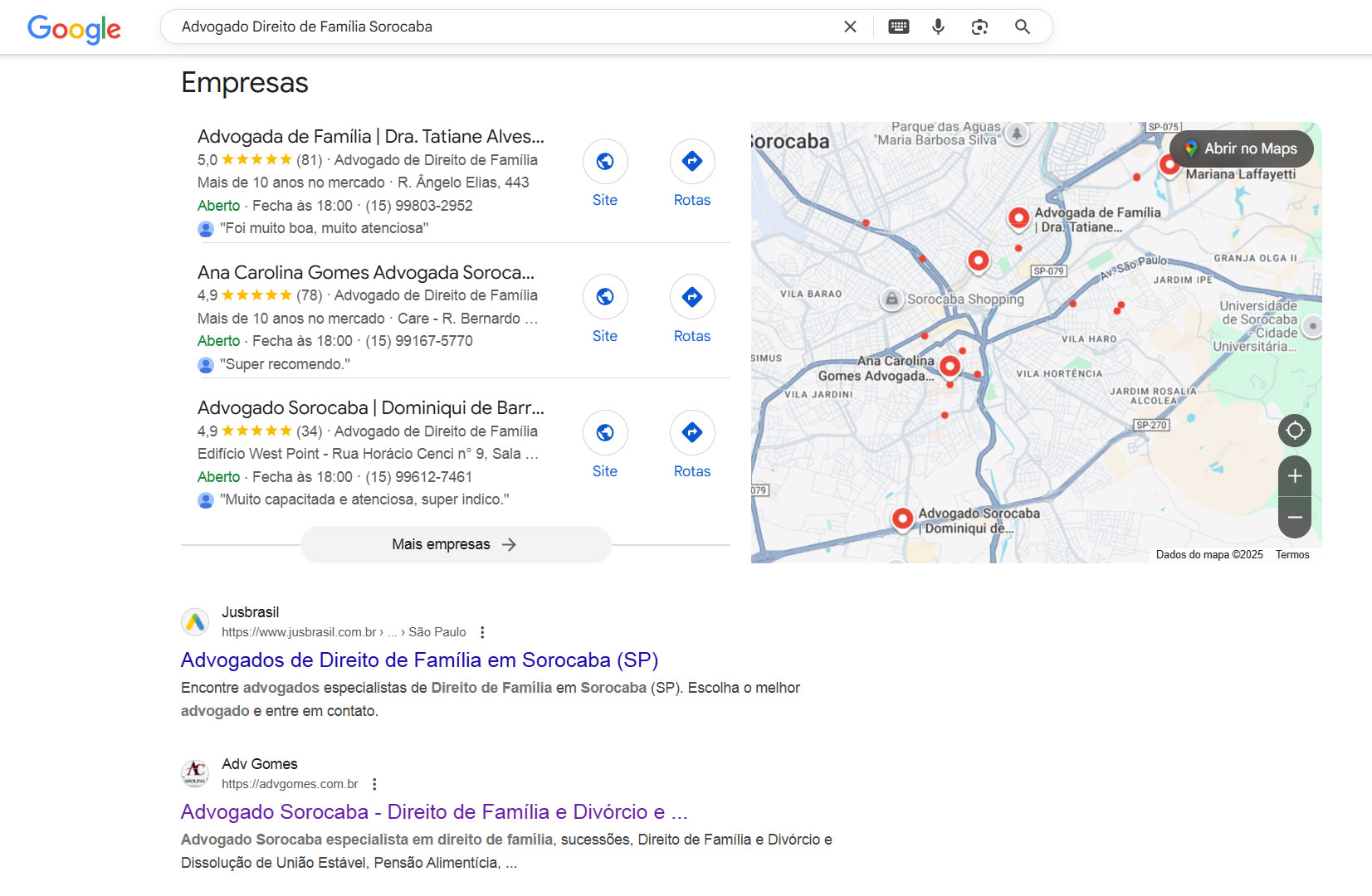Viewport: 1372px width, 896px height.
Task: Click Parque das Águas park marker
Action: pos(1017,133)
